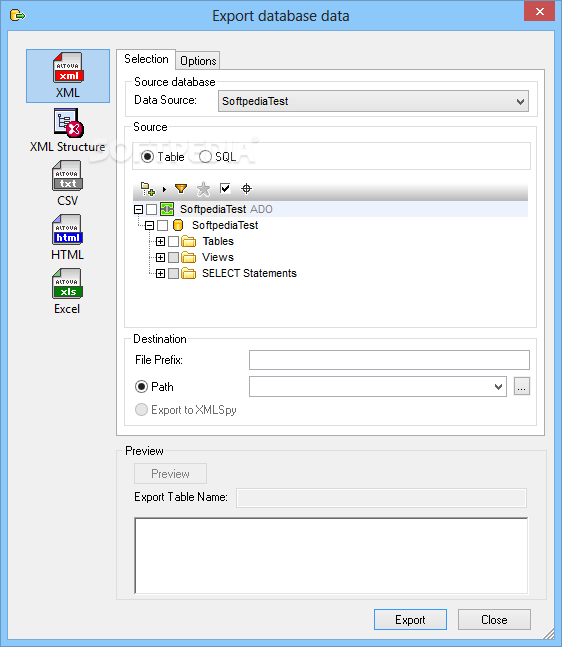Open the Path combo box dropdown
Viewport: 562px width, 647px height.
coord(498,387)
